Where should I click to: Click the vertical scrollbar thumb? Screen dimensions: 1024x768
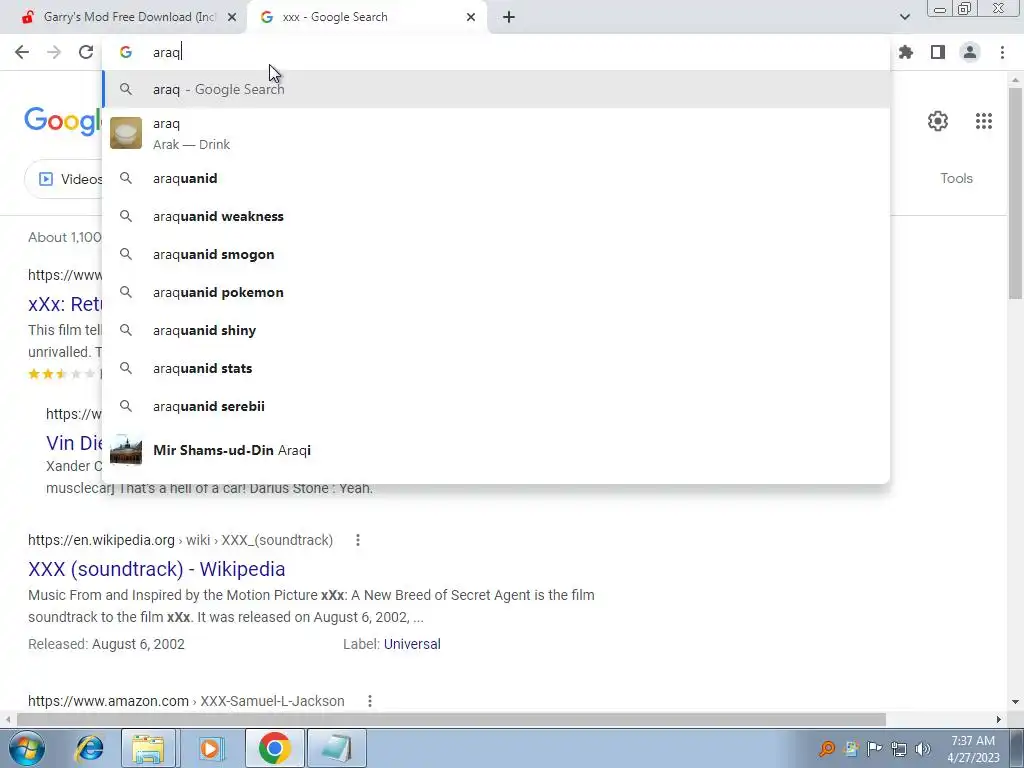[x=1015, y=193]
